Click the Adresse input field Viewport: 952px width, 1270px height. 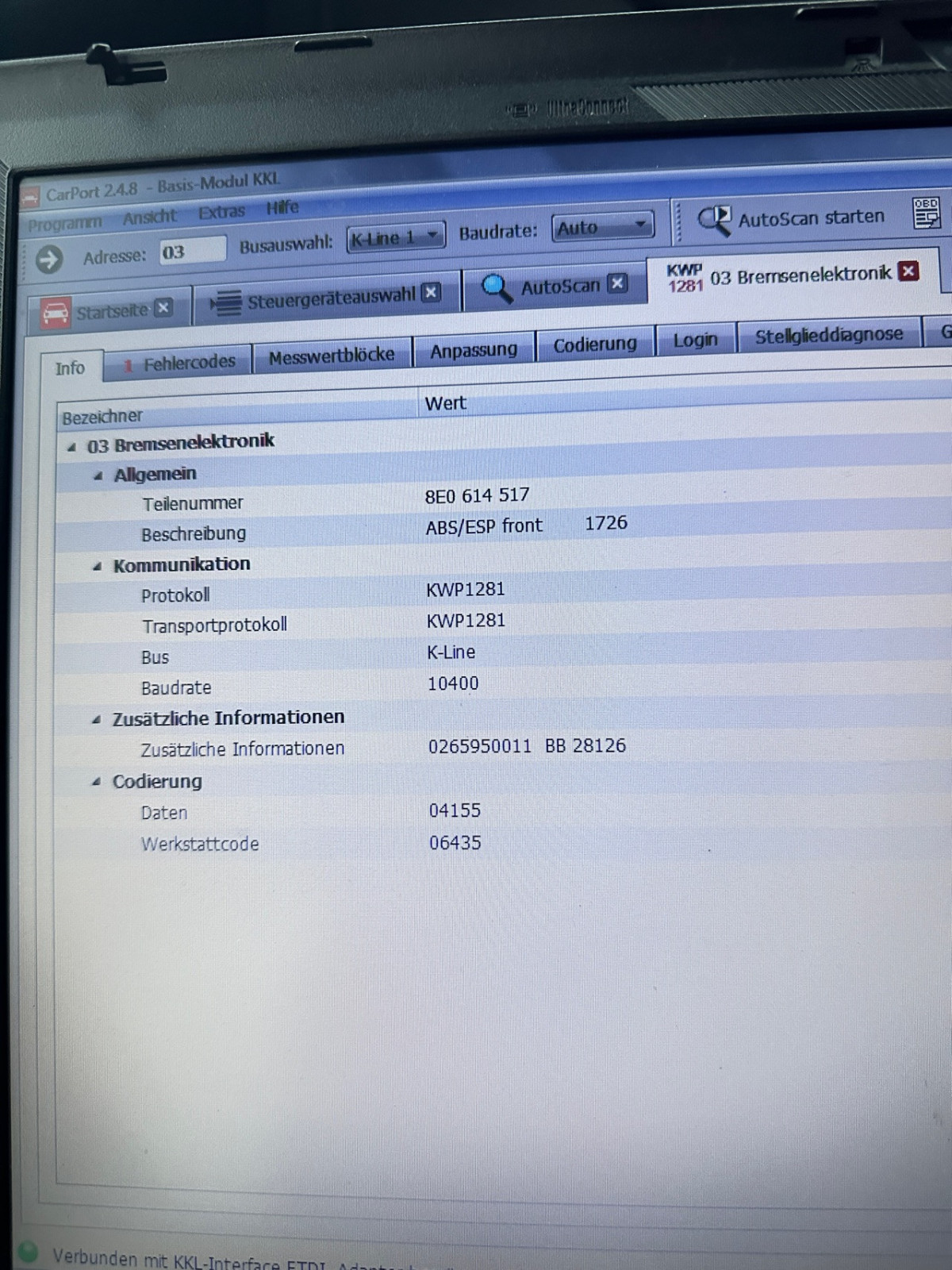pos(192,252)
